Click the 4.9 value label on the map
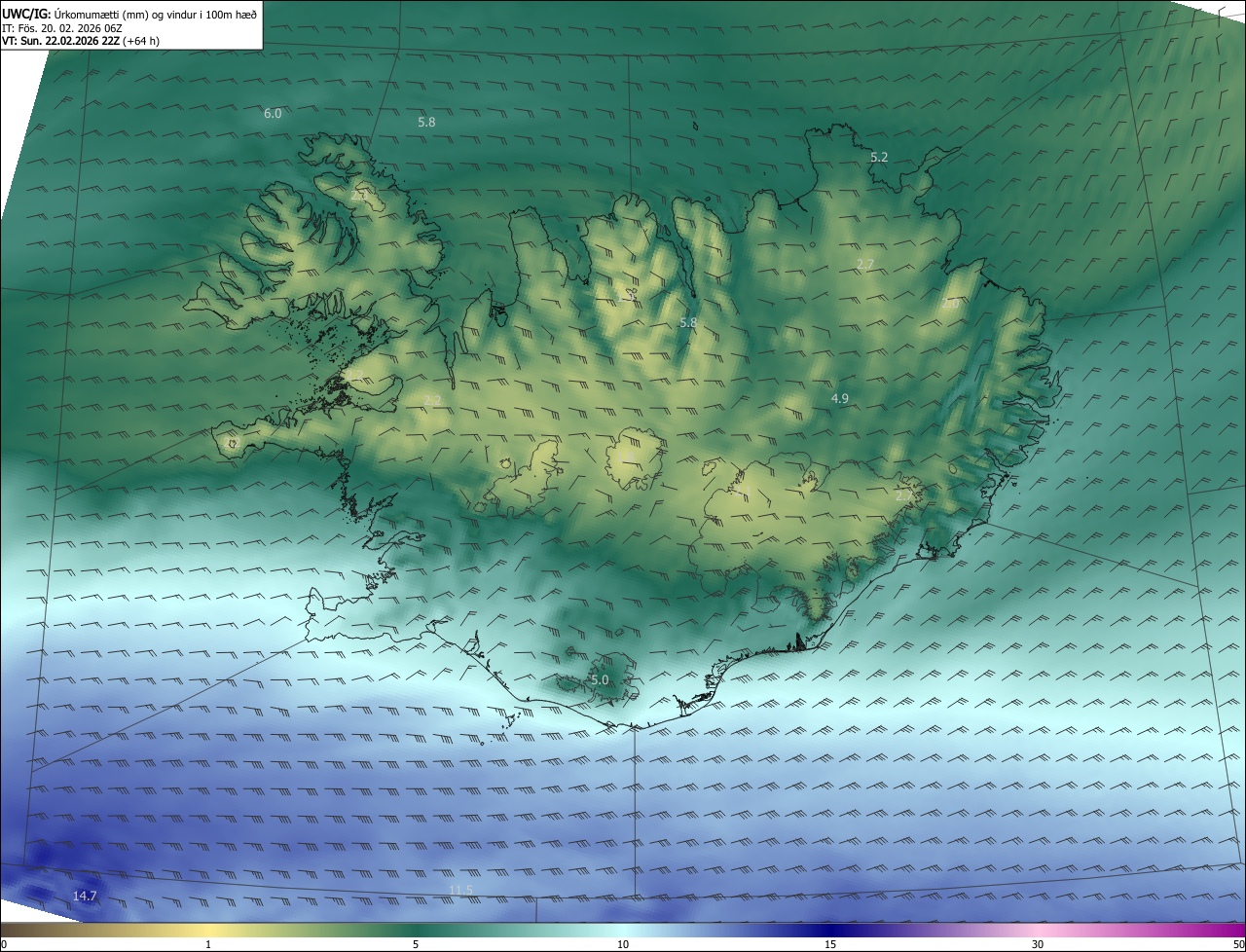This screenshot has width=1246, height=952. click(839, 399)
